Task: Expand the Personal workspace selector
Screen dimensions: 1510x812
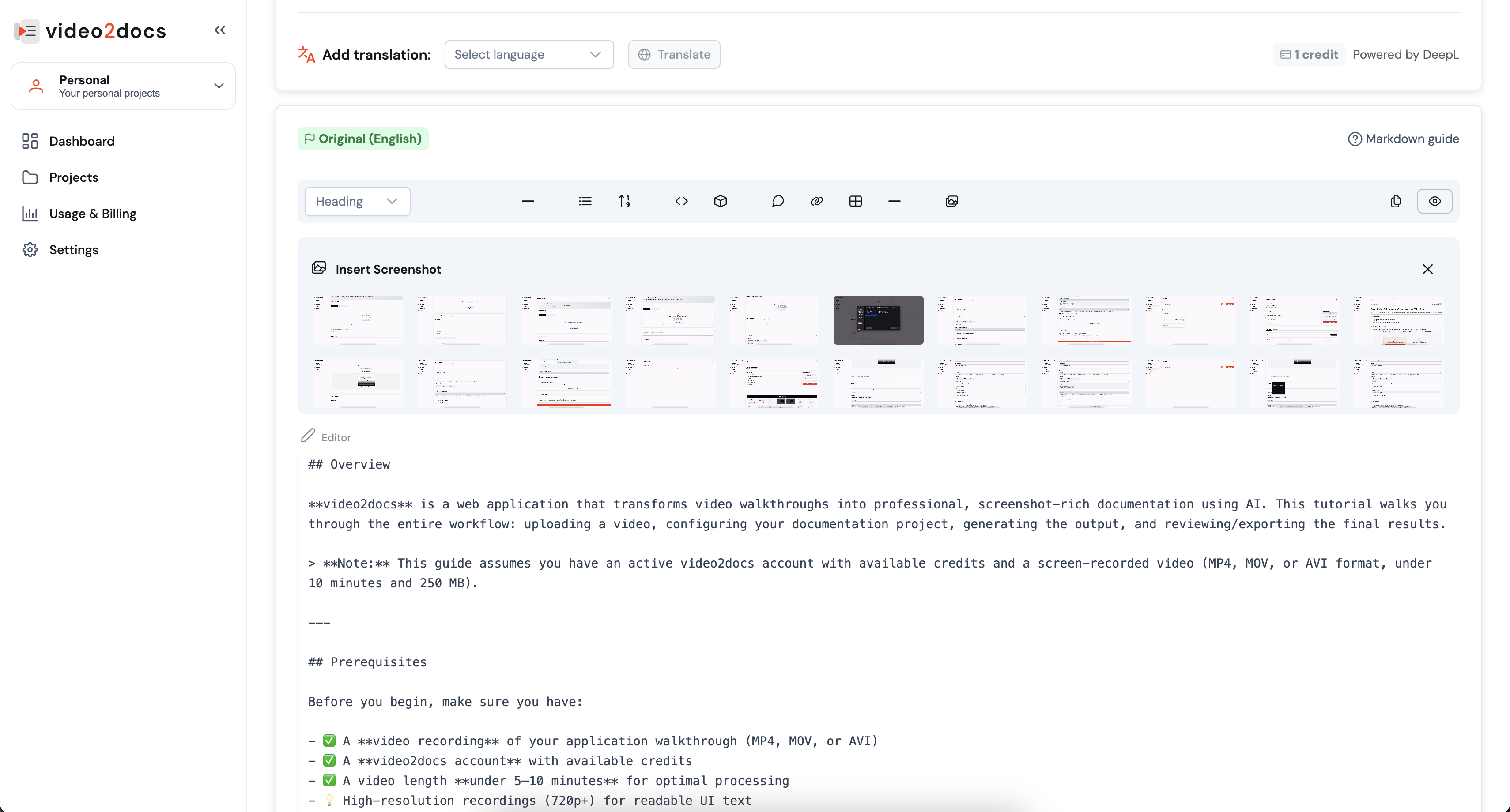Action: [x=123, y=86]
